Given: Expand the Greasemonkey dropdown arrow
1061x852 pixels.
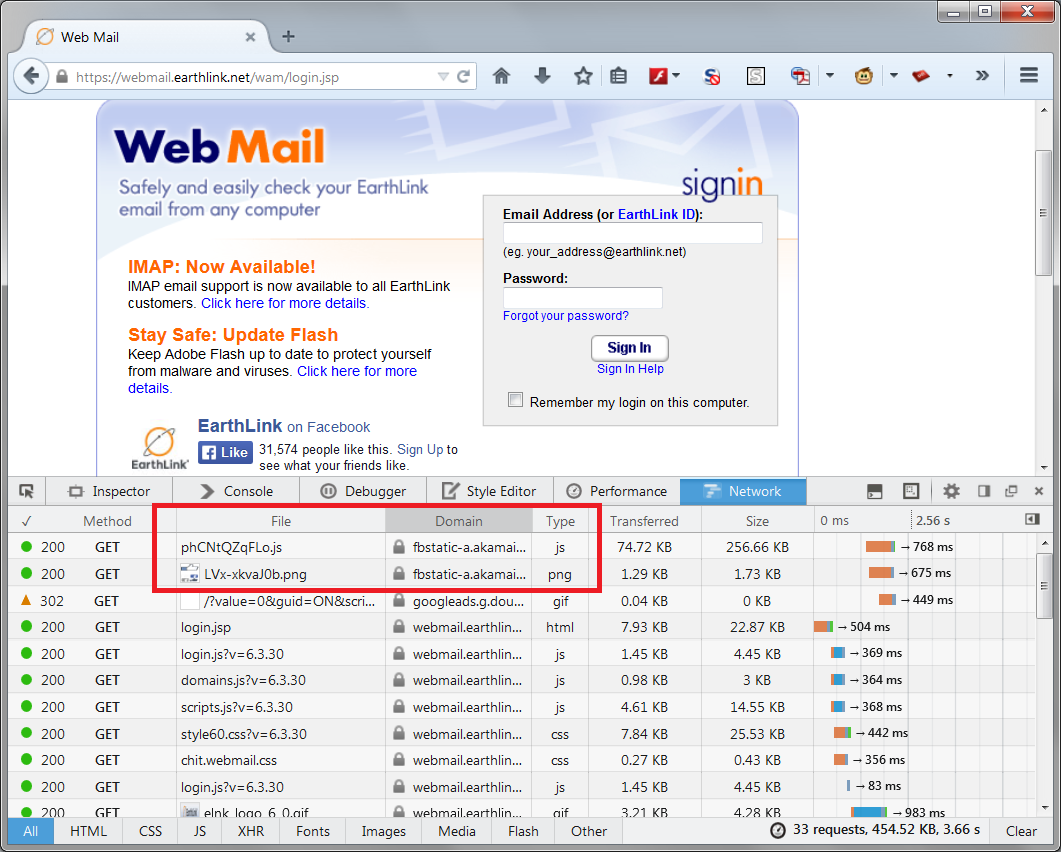Looking at the screenshot, I should (893, 76).
